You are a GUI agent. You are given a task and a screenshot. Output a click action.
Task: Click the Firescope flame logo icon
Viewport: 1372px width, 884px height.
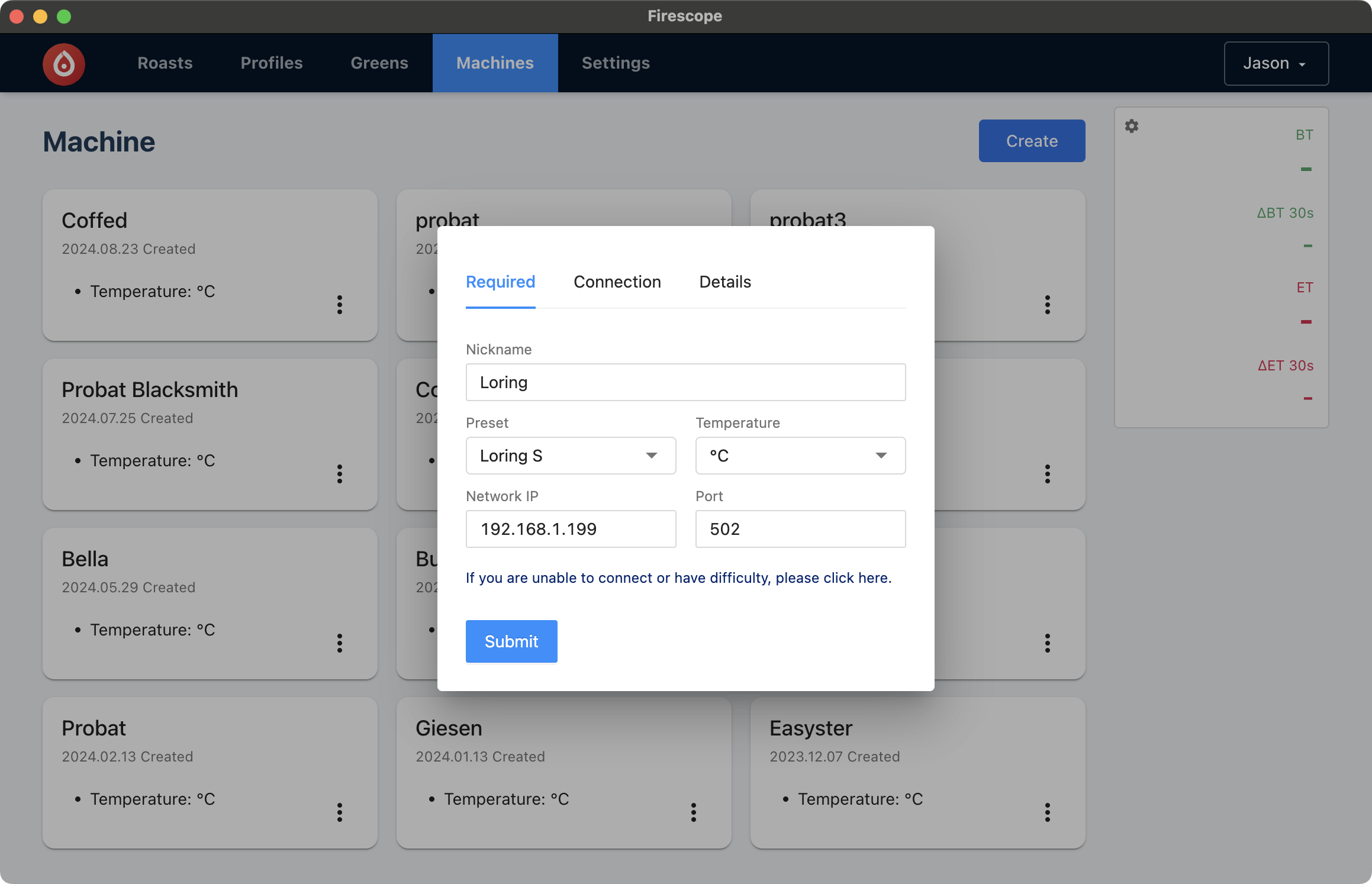pos(64,64)
